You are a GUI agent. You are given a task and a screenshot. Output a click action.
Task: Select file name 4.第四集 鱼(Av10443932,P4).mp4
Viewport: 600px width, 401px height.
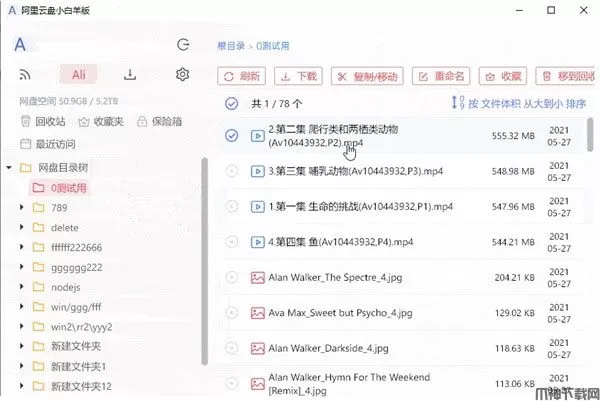[341, 242]
